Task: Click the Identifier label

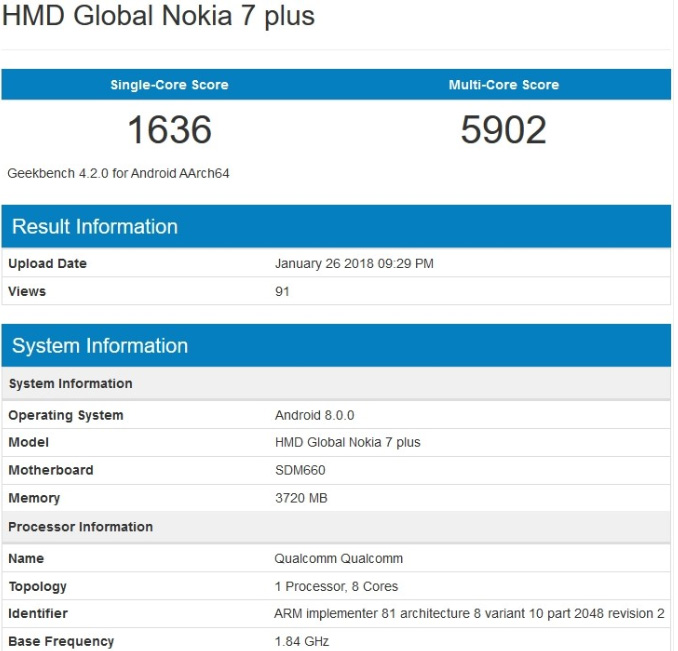Action: (x=38, y=613)
